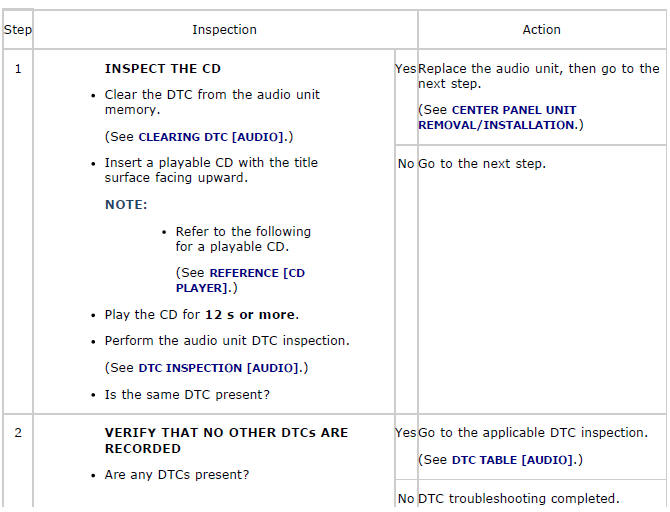The width and height of the screenshot is (670, 512).
Task: Open the CLEARING DTC [AUDIO] link
Action: click(210, 136)
